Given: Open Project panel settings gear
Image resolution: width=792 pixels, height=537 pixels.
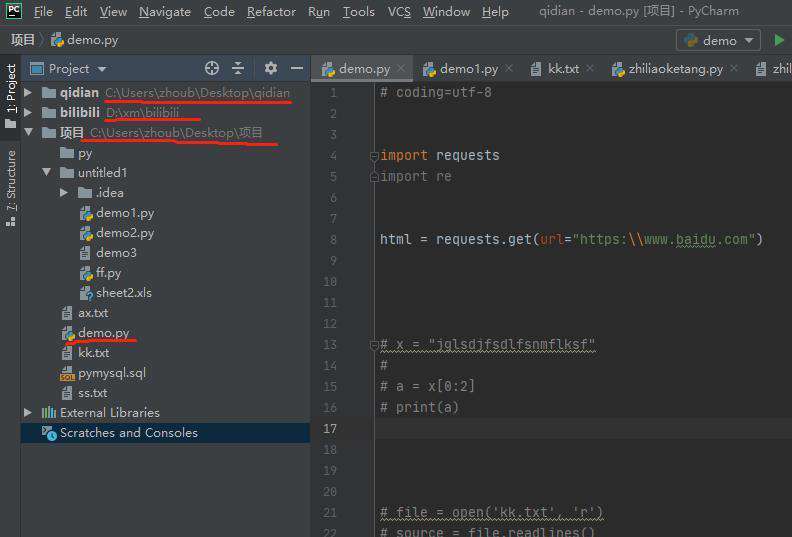Looking at the screenshot, I should click(x=271, y=68).
